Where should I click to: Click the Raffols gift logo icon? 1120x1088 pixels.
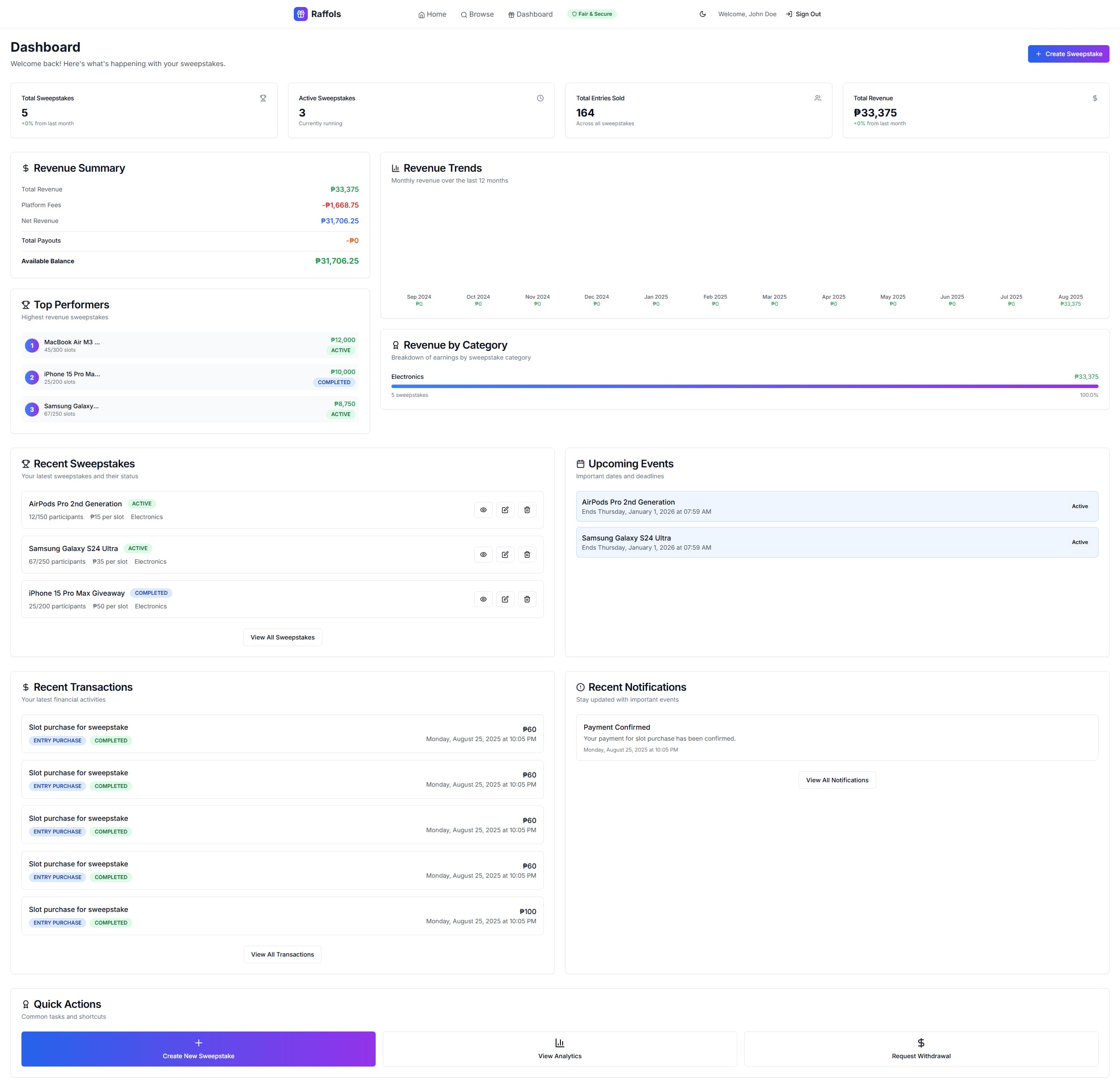tap(300, 14)
